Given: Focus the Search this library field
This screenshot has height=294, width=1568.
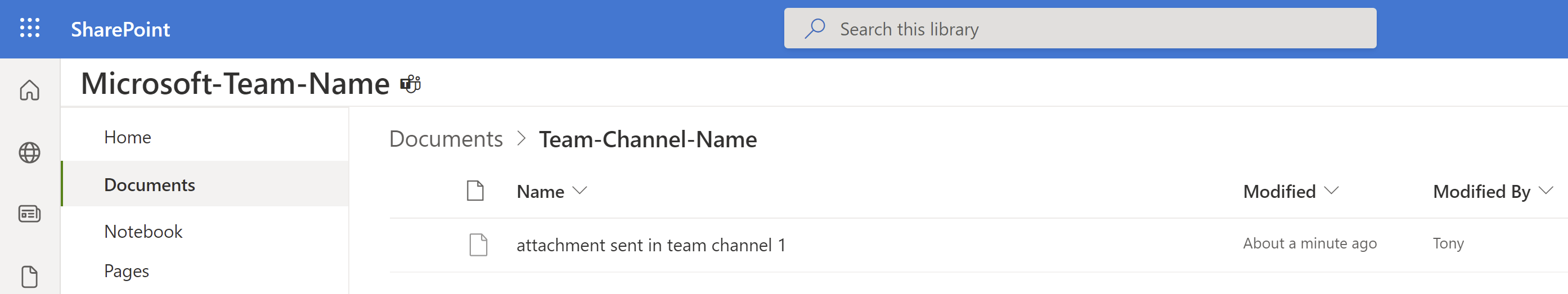Looking at the screenshot, I should coord(1079,29).
